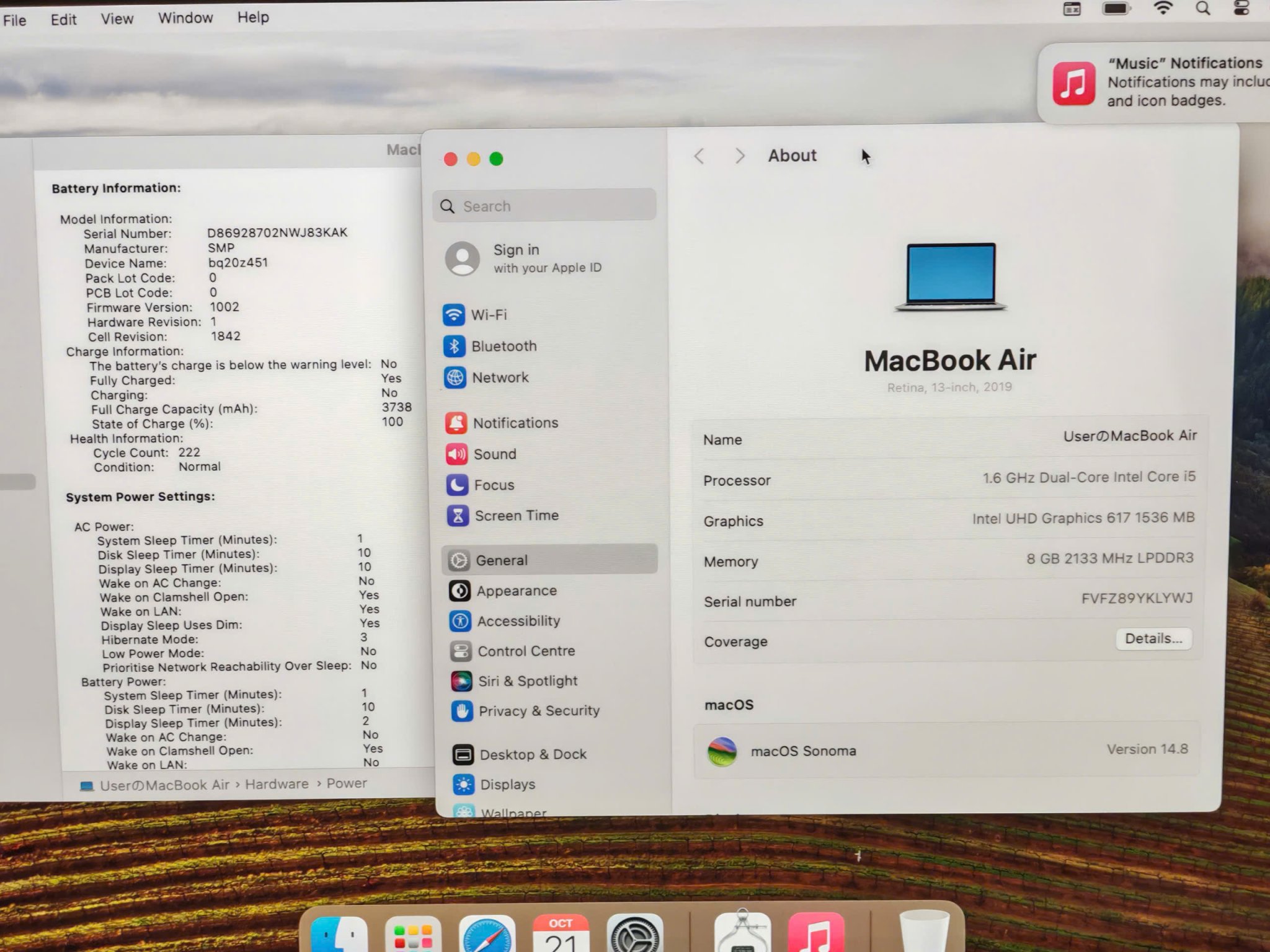The image size is (1270, 952).
Task: Open Bluetooth settings pane
Action: [x=503, y=346]
